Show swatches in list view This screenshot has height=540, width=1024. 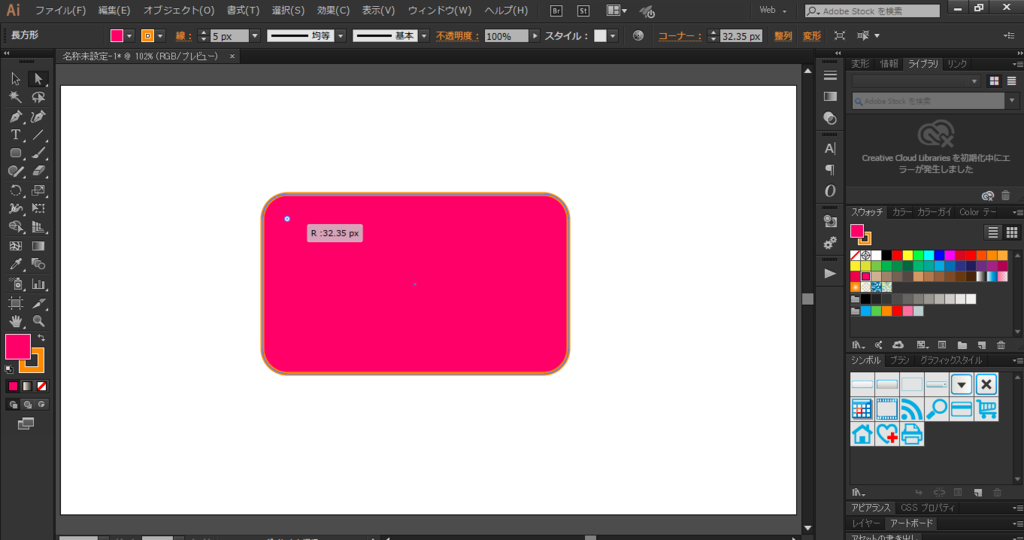pyautogui.click(x=993, y=232)
